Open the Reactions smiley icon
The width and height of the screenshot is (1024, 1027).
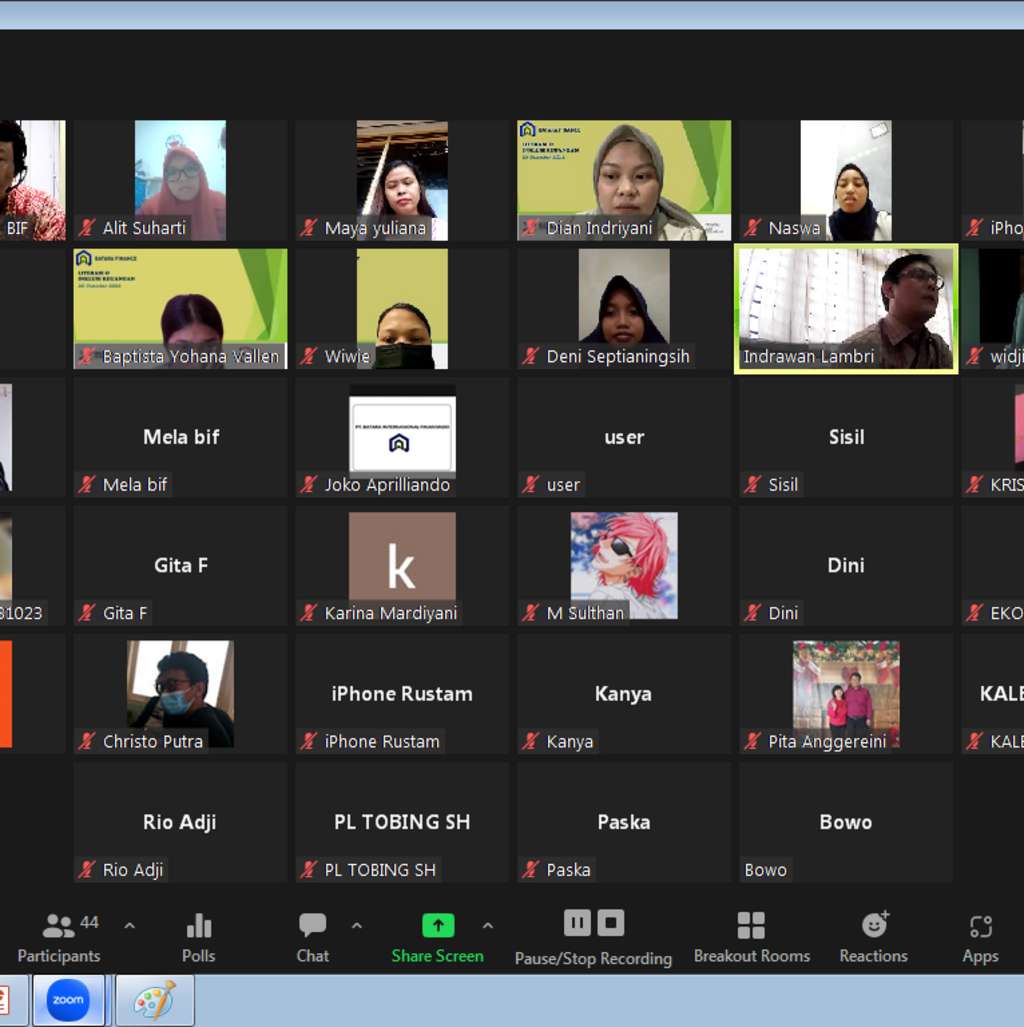[874, 925]
